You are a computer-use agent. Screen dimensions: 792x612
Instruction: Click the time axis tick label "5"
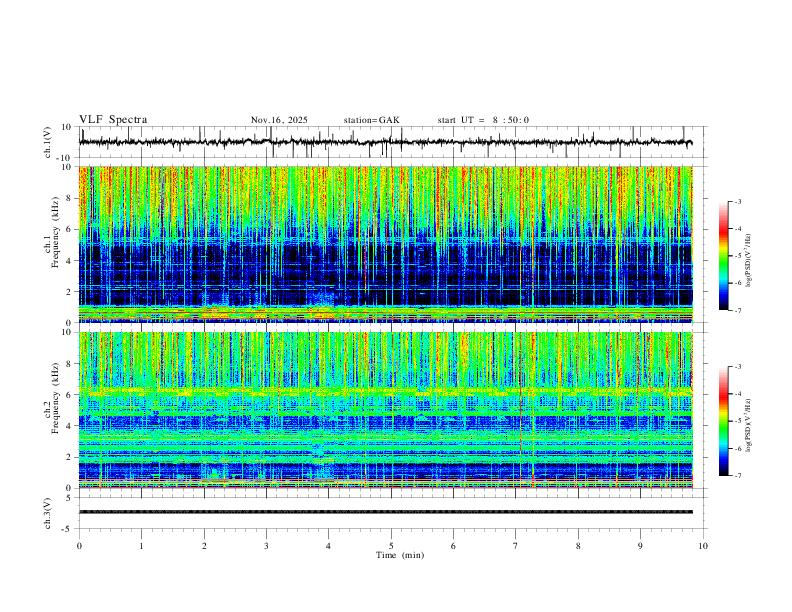click(391, 546)
